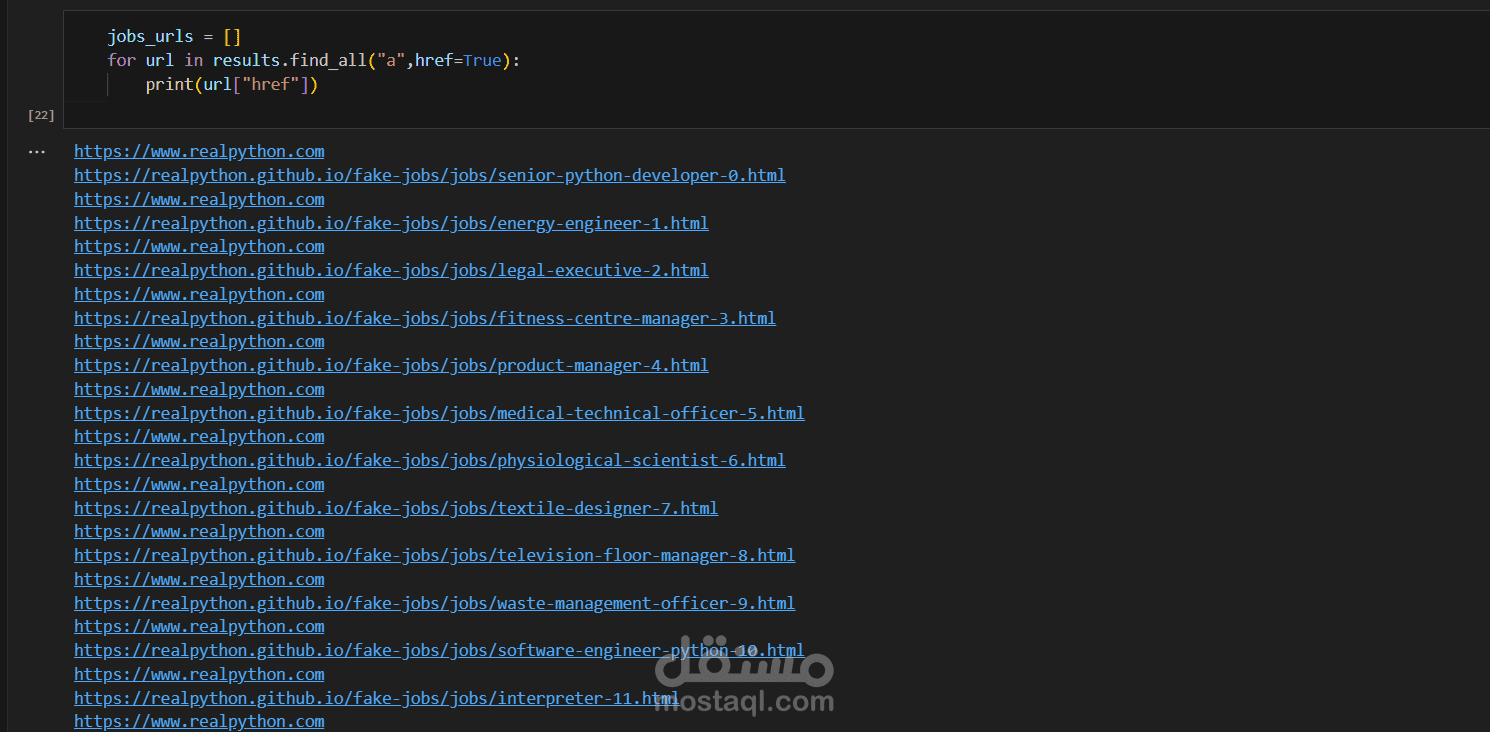Screen dimensions: 1490x732
Task: Visit the interpreter-11.html job link
Action: (377, 698)
